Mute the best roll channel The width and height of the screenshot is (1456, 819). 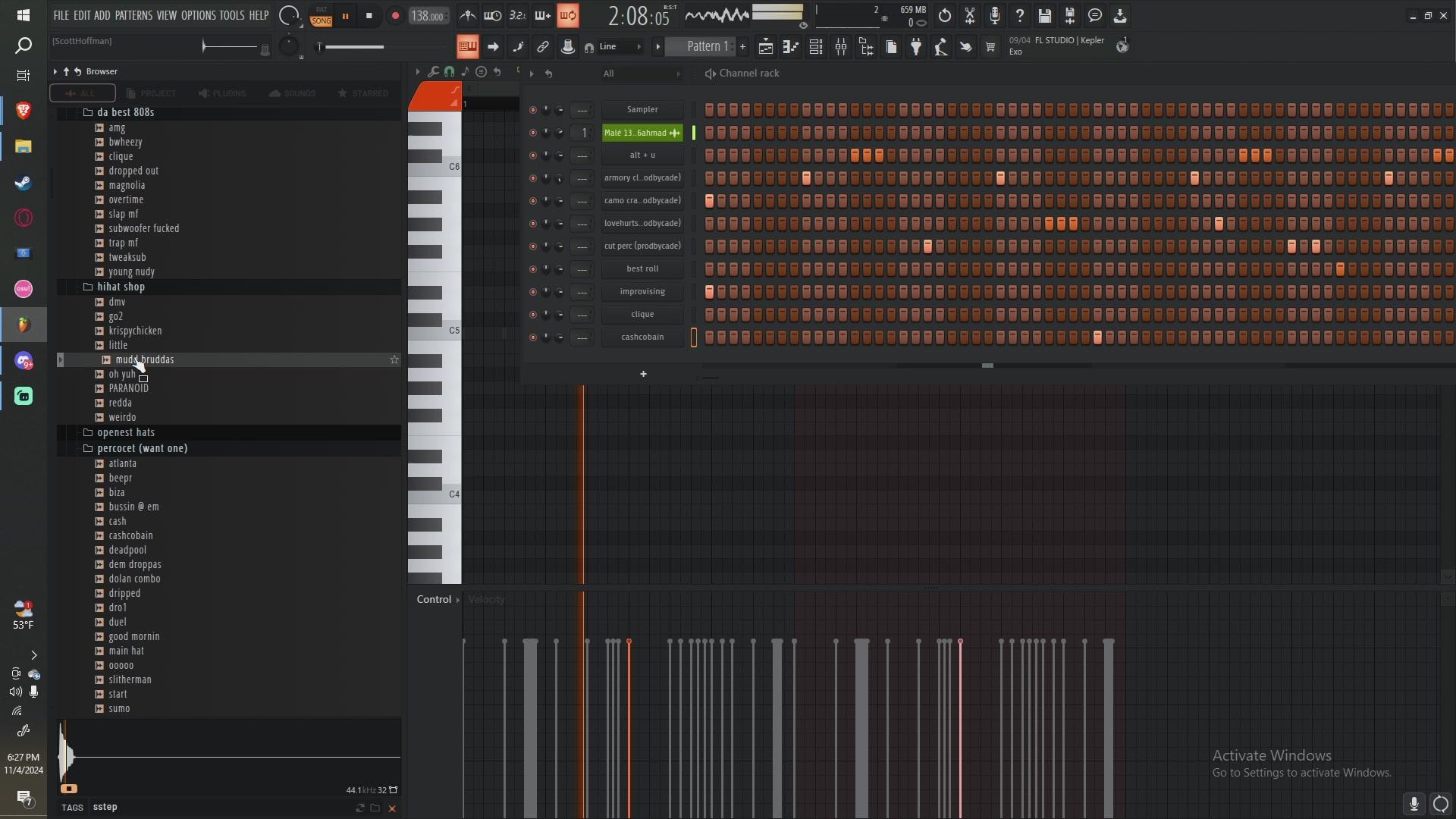pos(533,269)
